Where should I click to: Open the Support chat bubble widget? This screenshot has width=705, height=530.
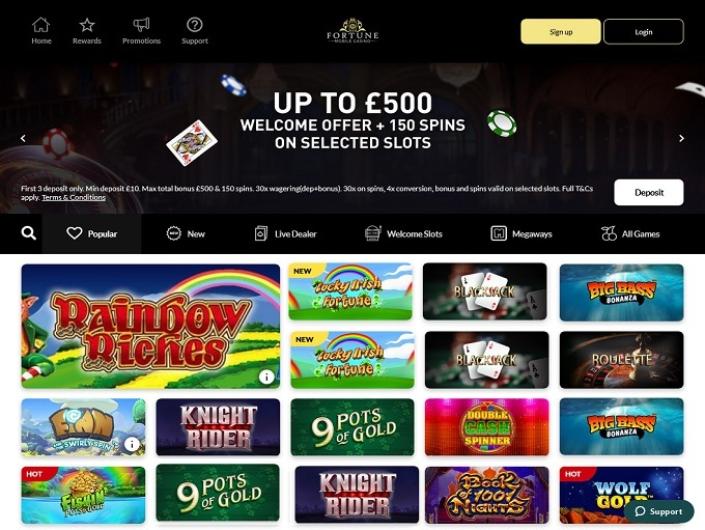pyautogui.click(x=659, y=512)
